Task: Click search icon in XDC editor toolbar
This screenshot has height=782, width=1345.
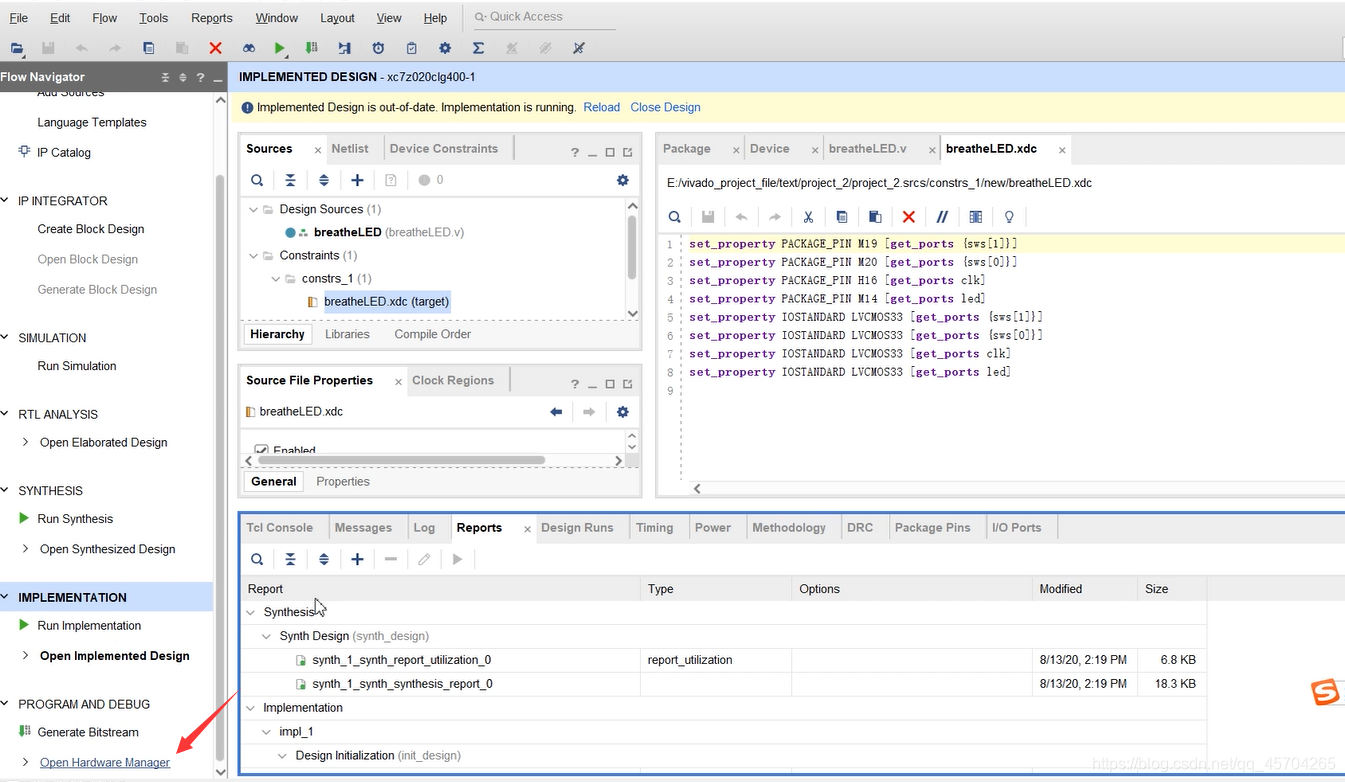Action: click(675, 217)
